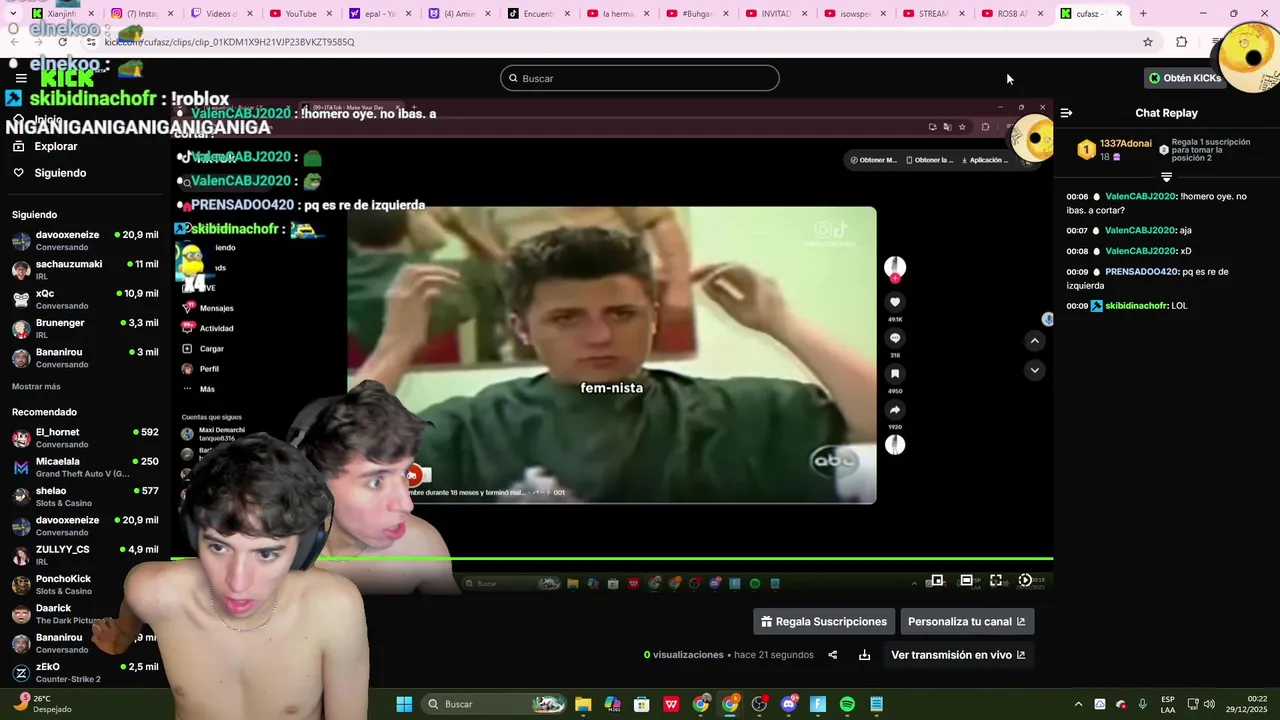Click the picture-in-picture player icon

click(x=936, y=580)
